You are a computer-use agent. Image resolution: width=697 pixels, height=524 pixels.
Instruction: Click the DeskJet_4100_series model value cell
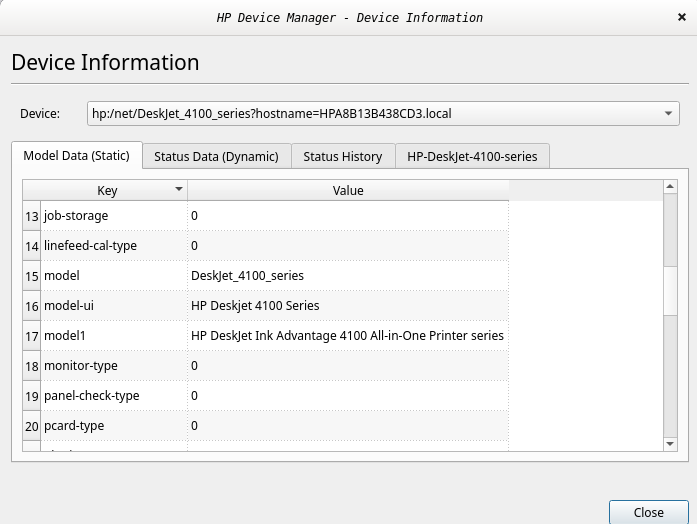pyautogui.click(x=247, y=275)
